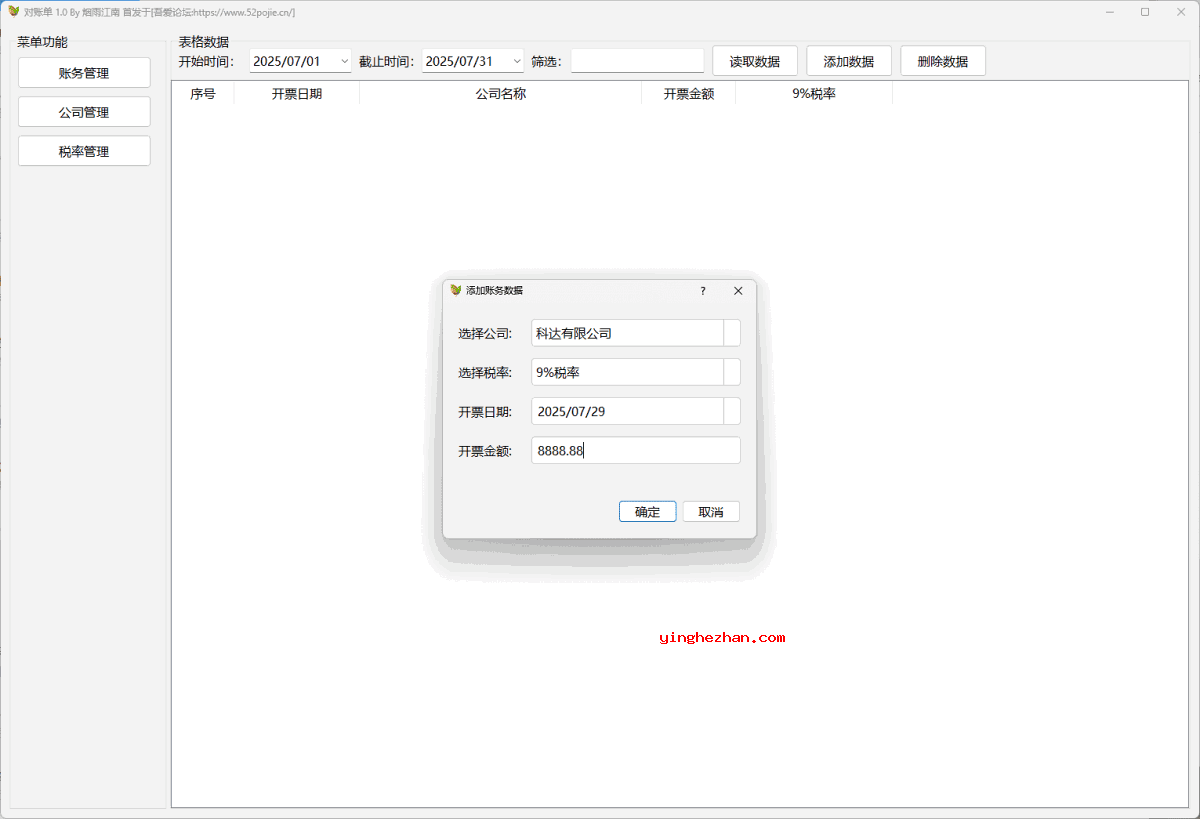The width and height of the screenshot is (1200, 819).
Task: Select the 9%税率 column header
Action: pyautogui.click(x=813, y=93)
